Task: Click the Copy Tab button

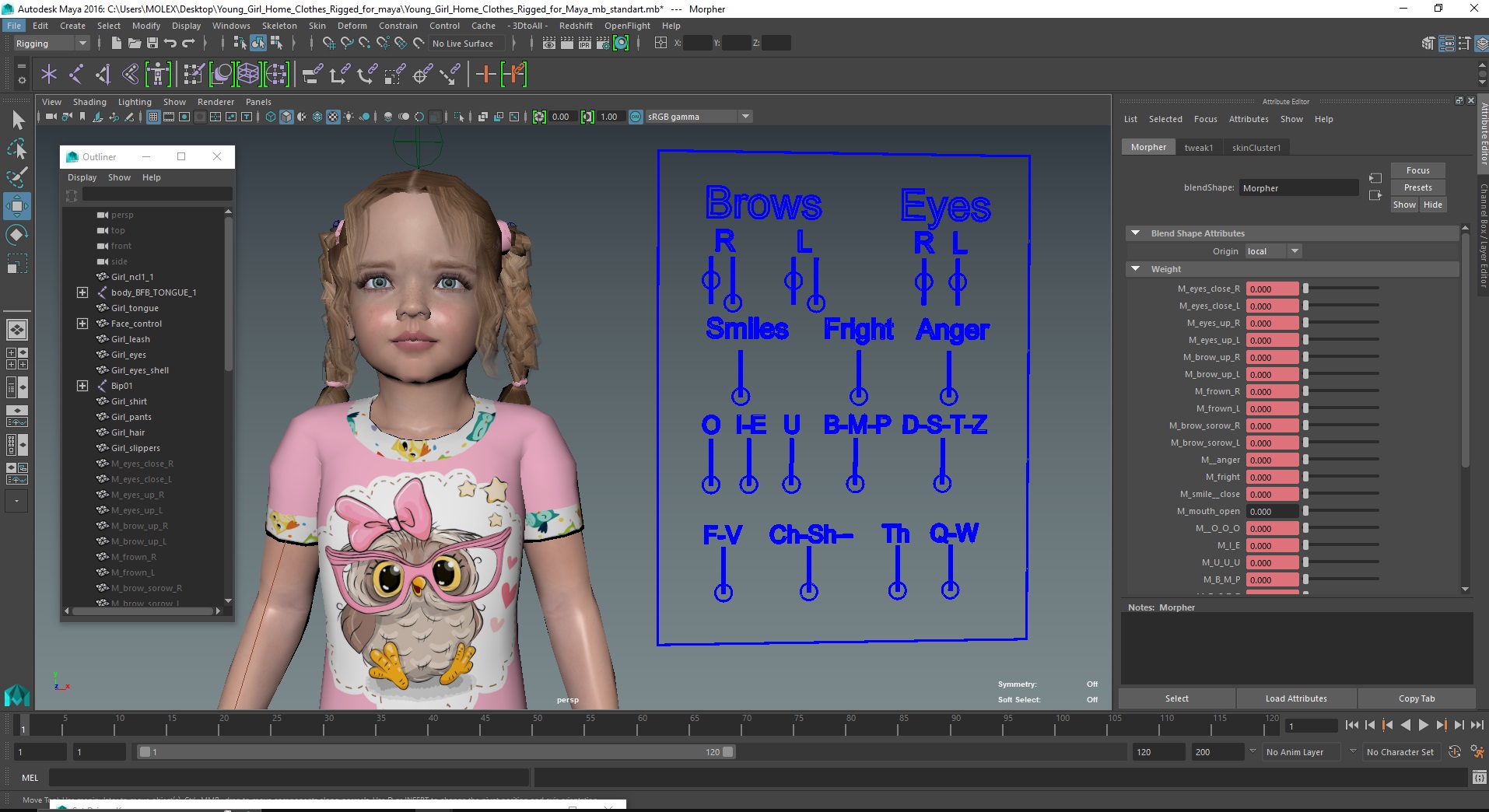Action: [x=1416, y=698]
